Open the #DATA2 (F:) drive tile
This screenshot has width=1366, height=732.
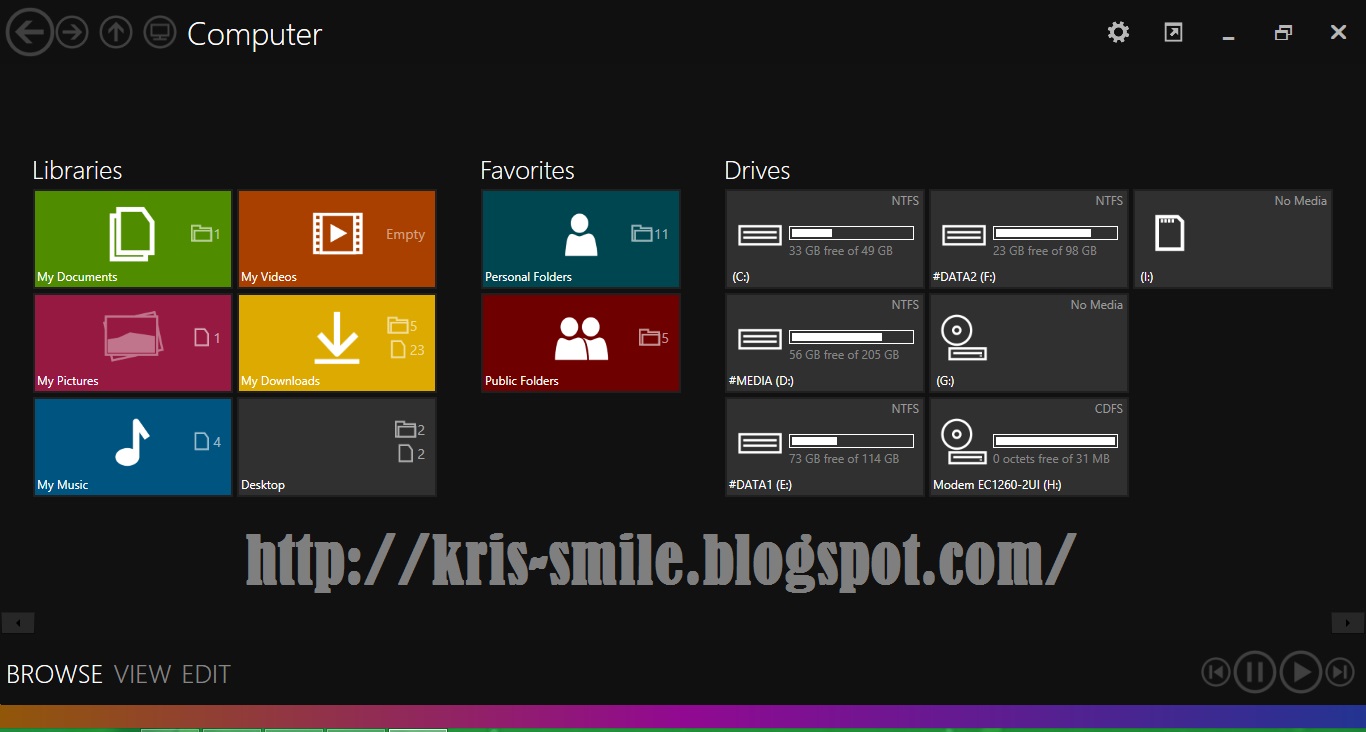click(1029, 239)
